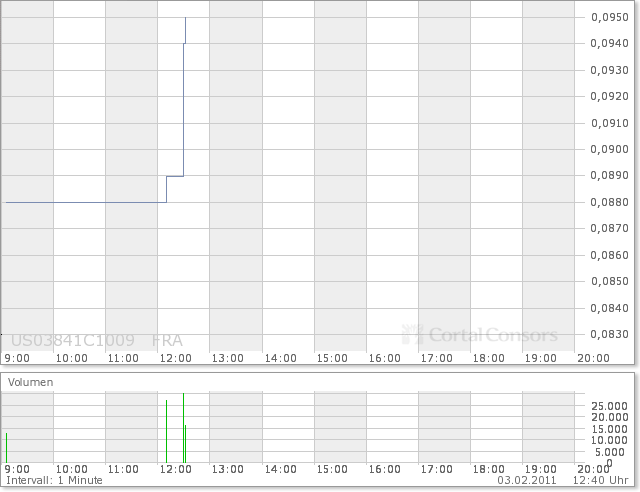640x492 pixels.
Task: Click 10:00 on the price chart time axis
Action: 71,358
